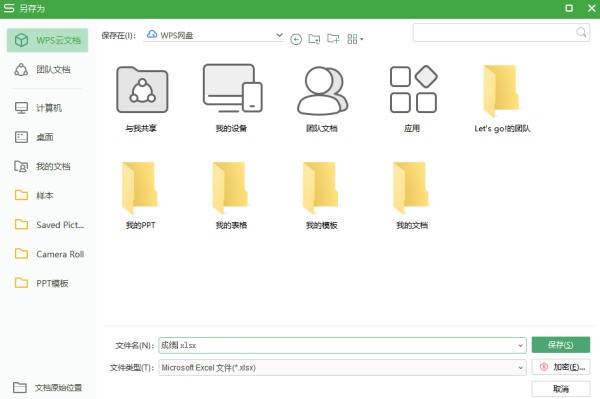
Task: Create a new folder with the toolbar icon
Action: [x=333, y=39]
